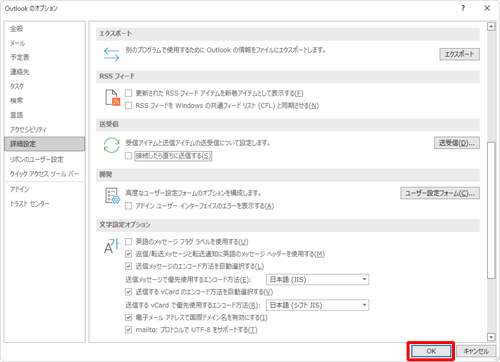
Task: Select 全般 category in sidebar
Action: [45, 29]
